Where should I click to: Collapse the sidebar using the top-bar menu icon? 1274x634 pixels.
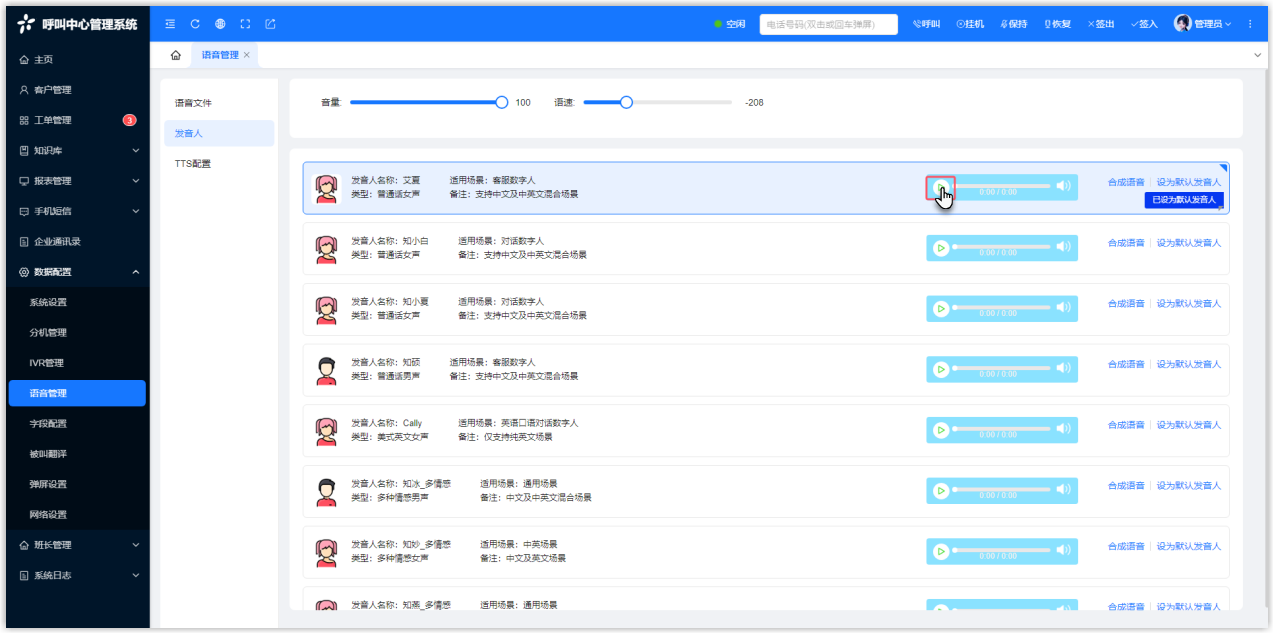[170, 24]
